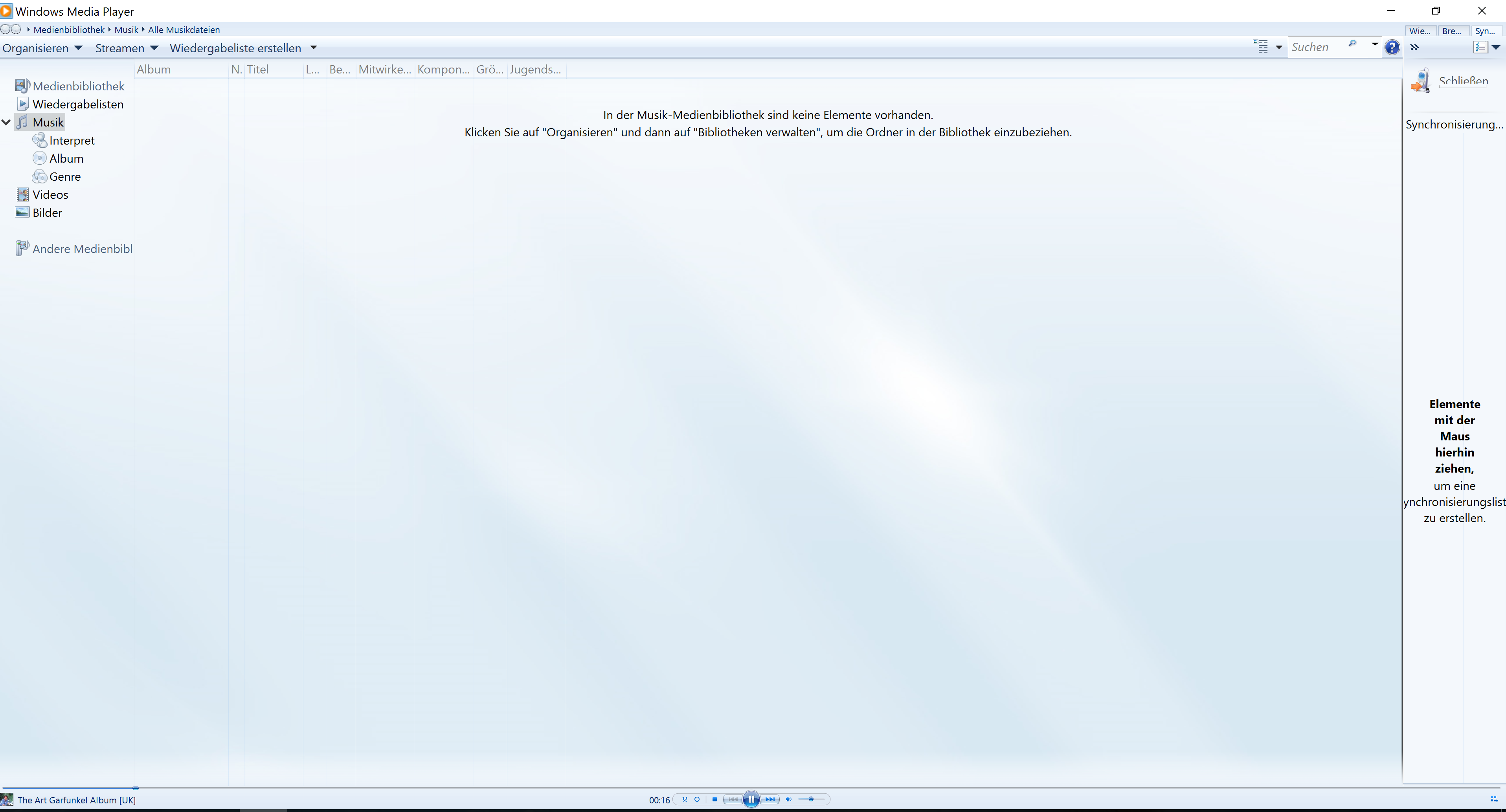Click into the Suchen search field
The height and width of the screenshot is (812, 1506).
[x=1315, y=47]
